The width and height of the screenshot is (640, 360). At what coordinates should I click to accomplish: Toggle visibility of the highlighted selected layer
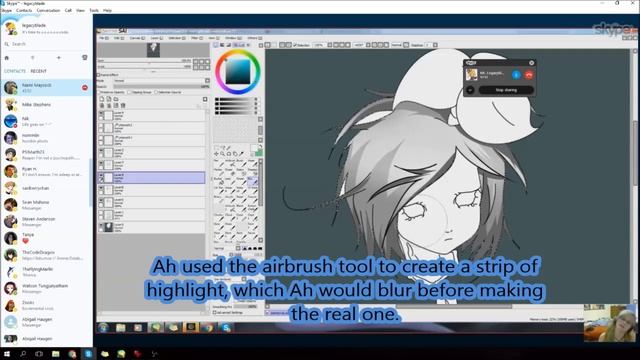pyautogui.click(x=101, y=176)
